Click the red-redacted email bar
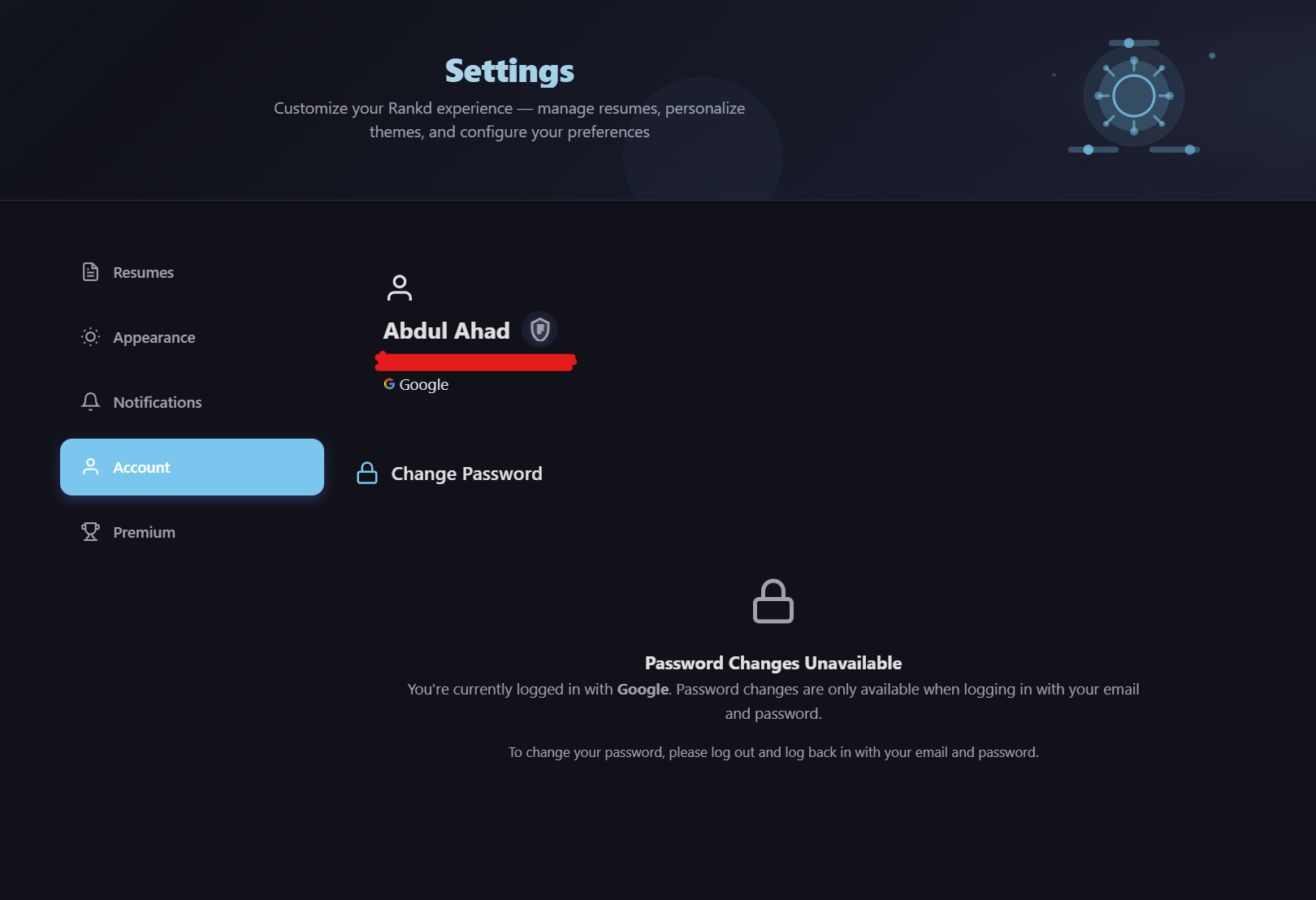The width and height of the screenshot is (1316, 900). tap(474, 361)
